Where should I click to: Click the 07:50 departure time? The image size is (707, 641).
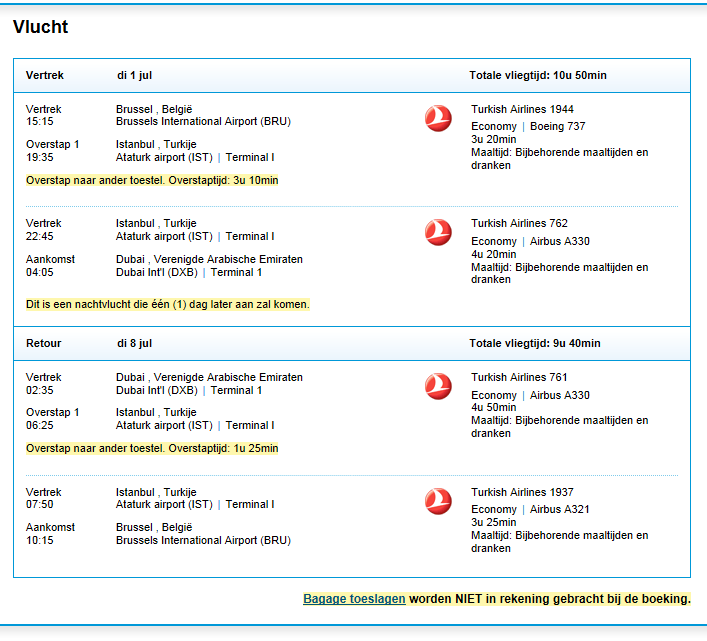coord(40,504)
